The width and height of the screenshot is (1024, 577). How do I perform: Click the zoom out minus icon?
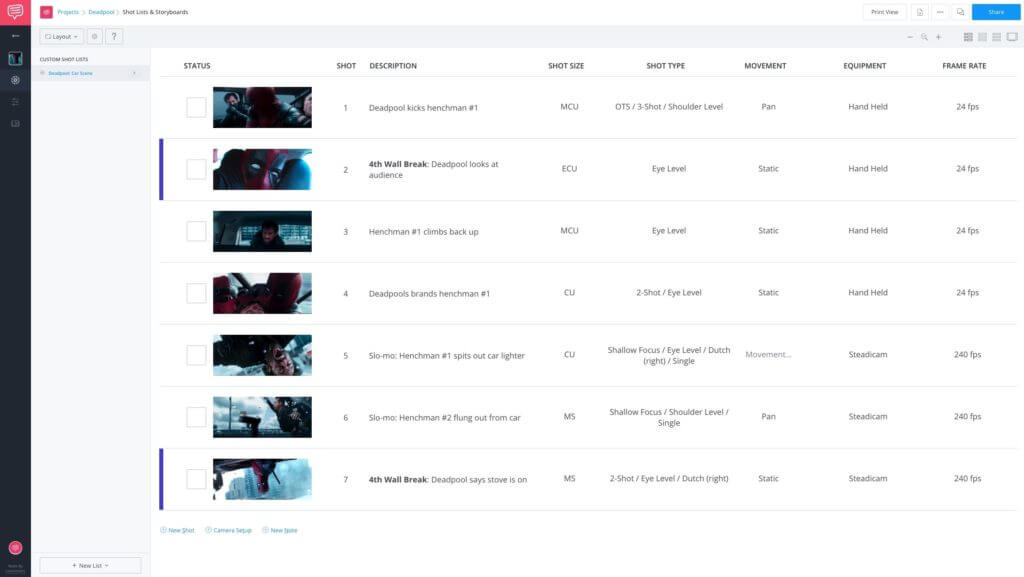pos(910,37)
